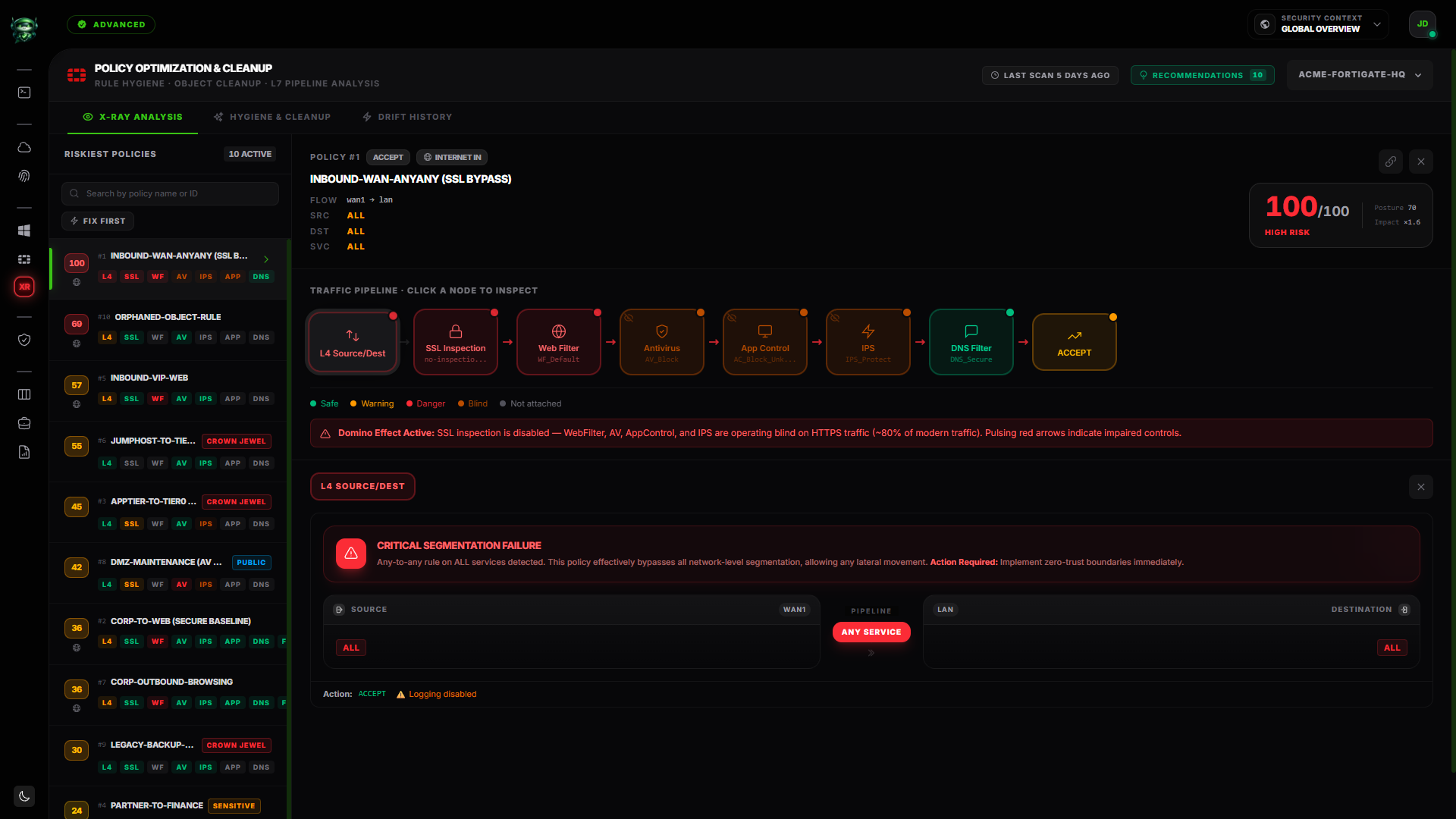
Task: Open the briefcase sidebar icon
Action: (24, 423)
